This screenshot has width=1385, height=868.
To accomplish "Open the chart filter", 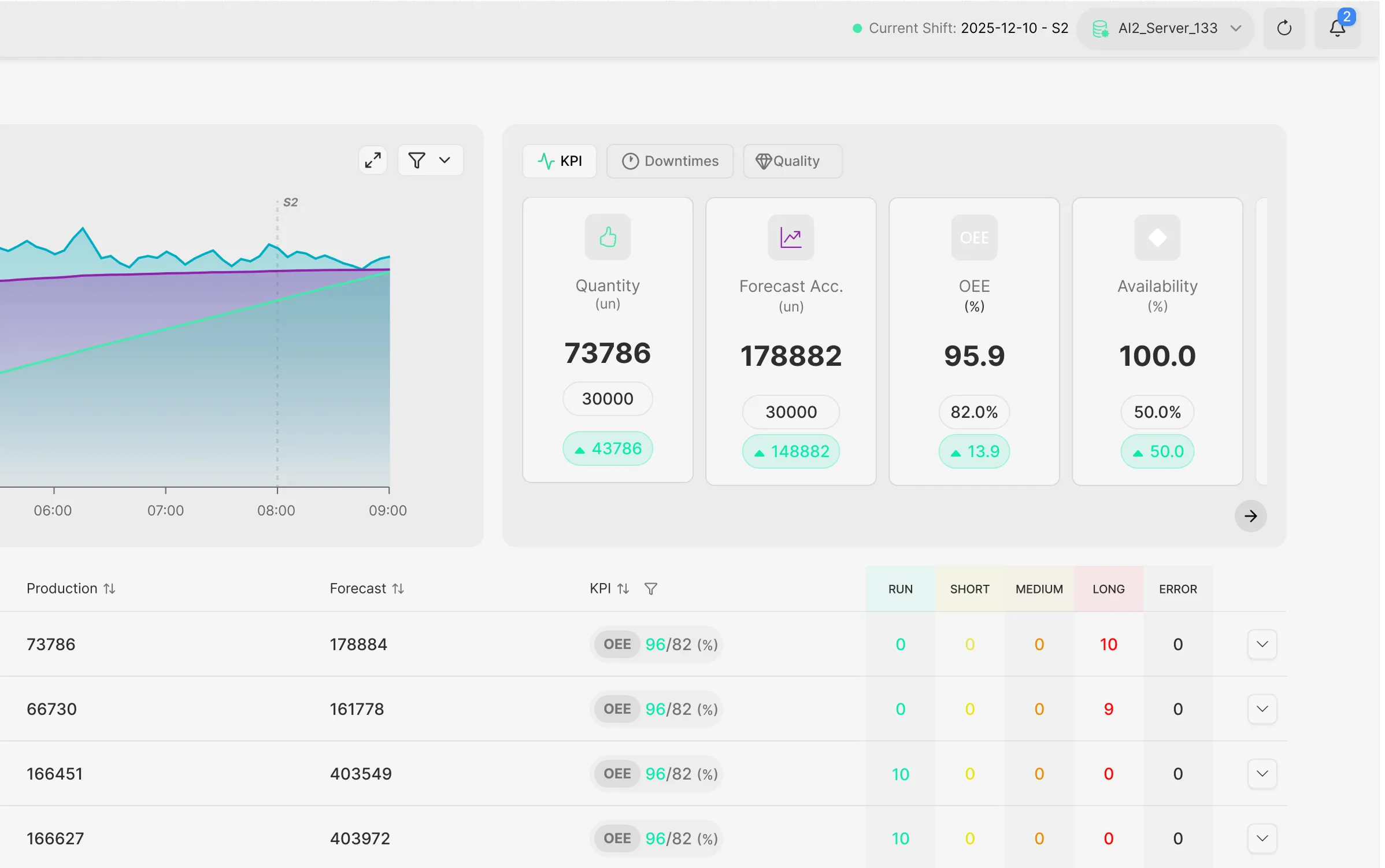I will 418,160.
